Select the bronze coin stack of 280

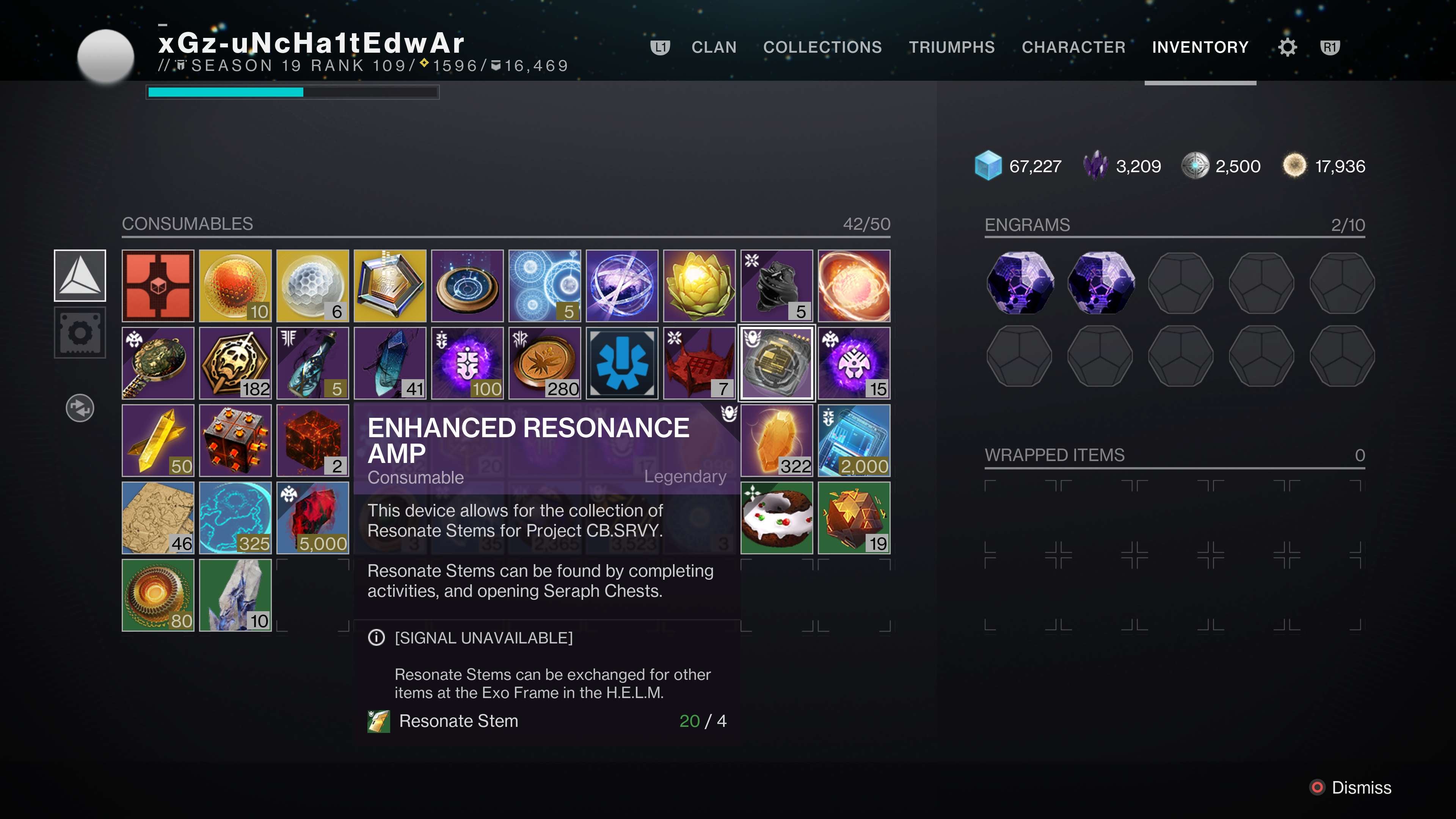pos(544,363)
